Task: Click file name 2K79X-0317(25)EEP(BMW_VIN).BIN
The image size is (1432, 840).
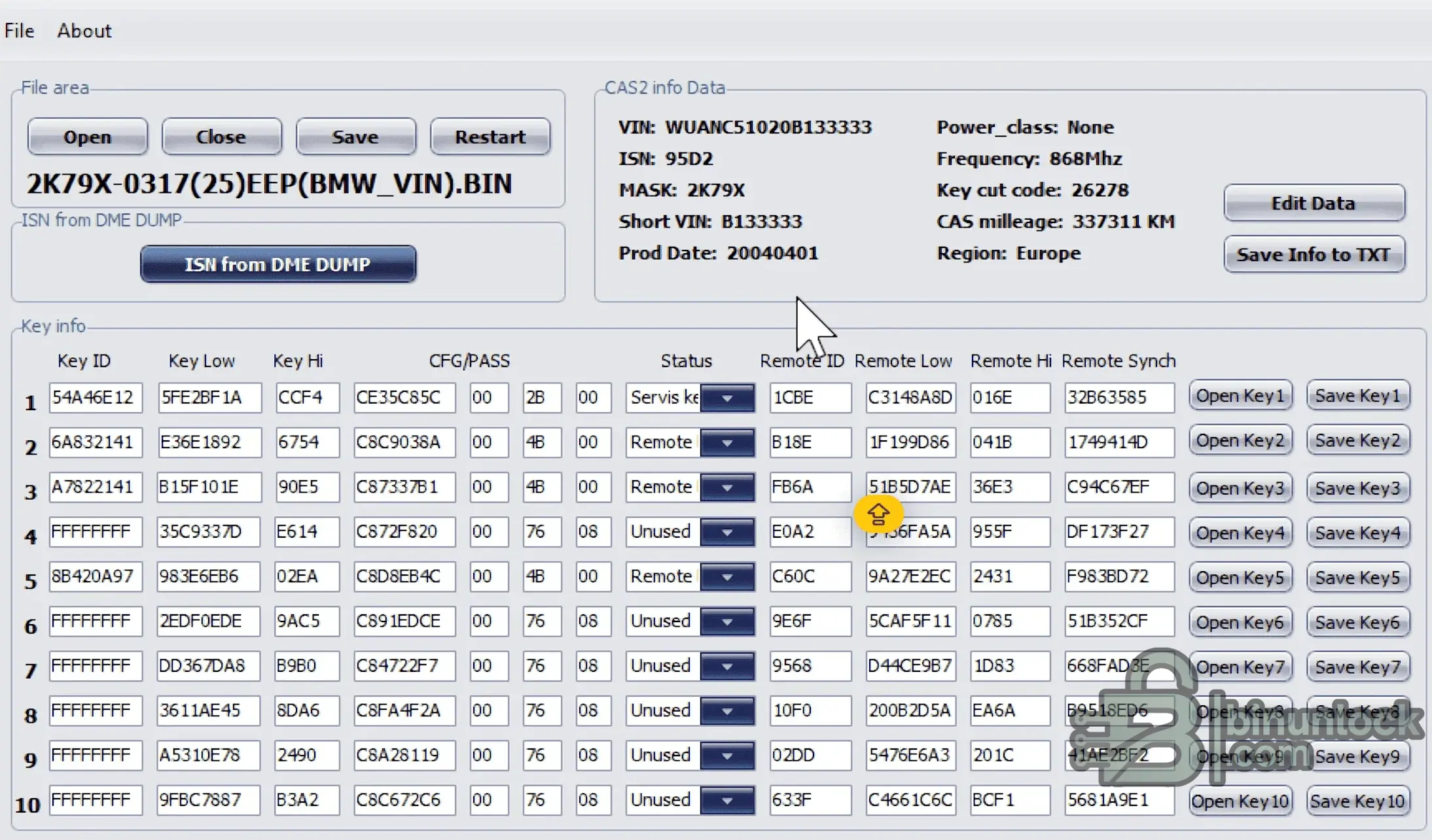Action: 269,184
